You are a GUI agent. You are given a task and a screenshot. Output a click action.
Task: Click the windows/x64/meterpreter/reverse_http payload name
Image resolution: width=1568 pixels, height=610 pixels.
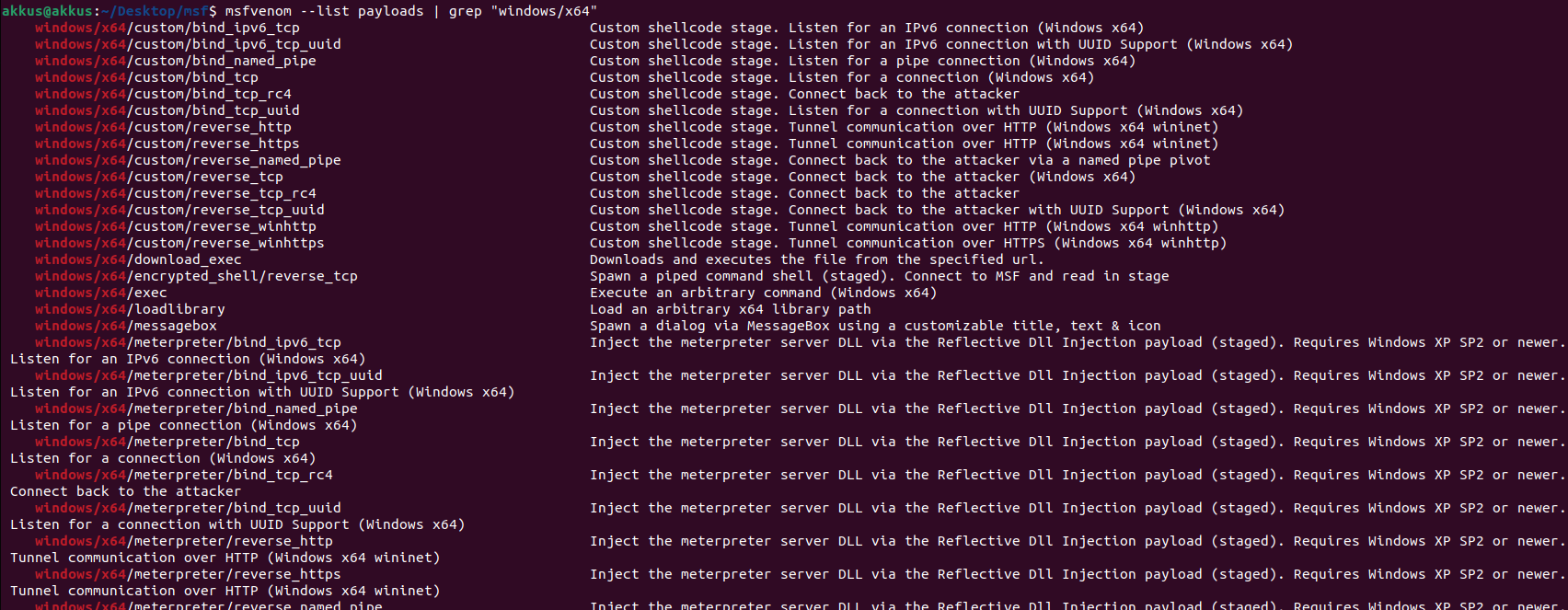[184, 541]
